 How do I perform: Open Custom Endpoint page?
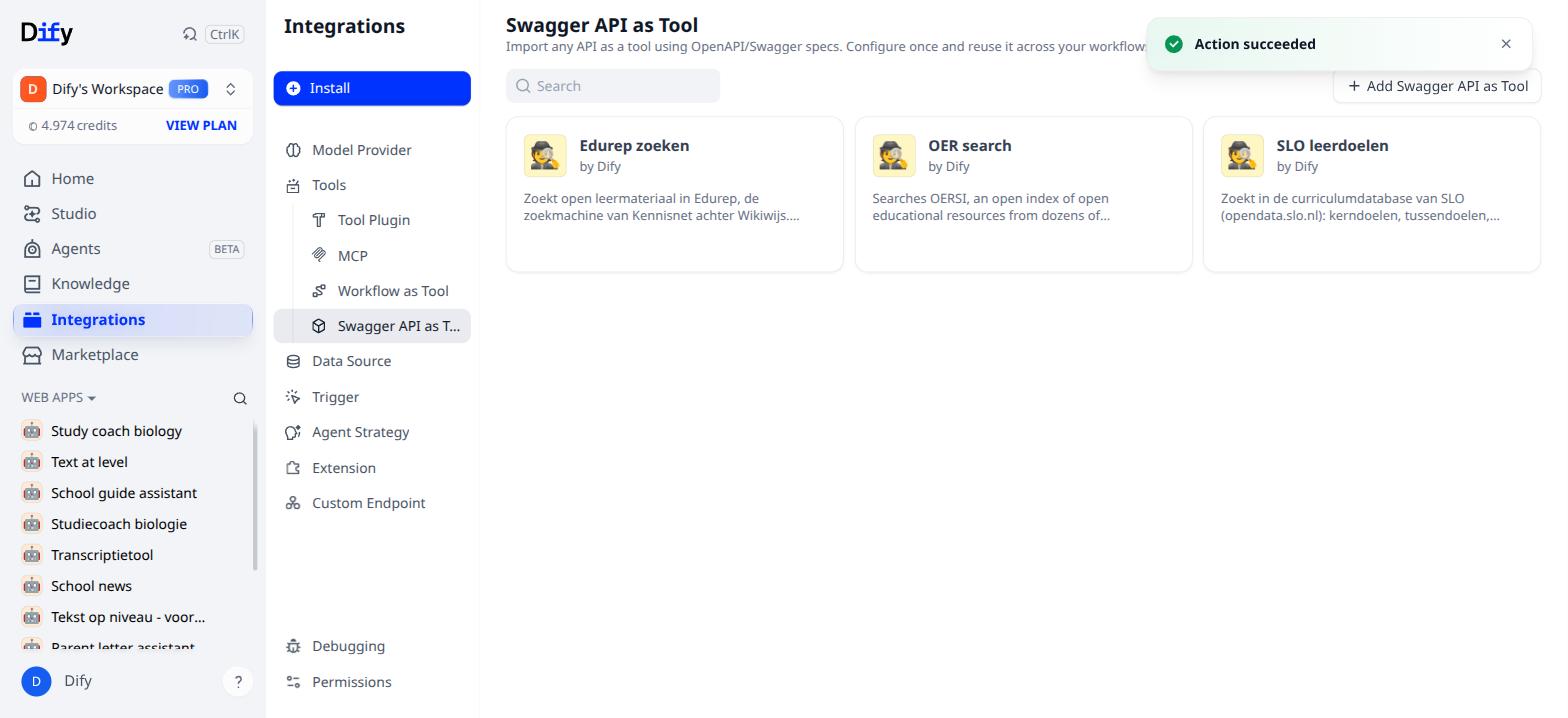(x=372, y=503)
